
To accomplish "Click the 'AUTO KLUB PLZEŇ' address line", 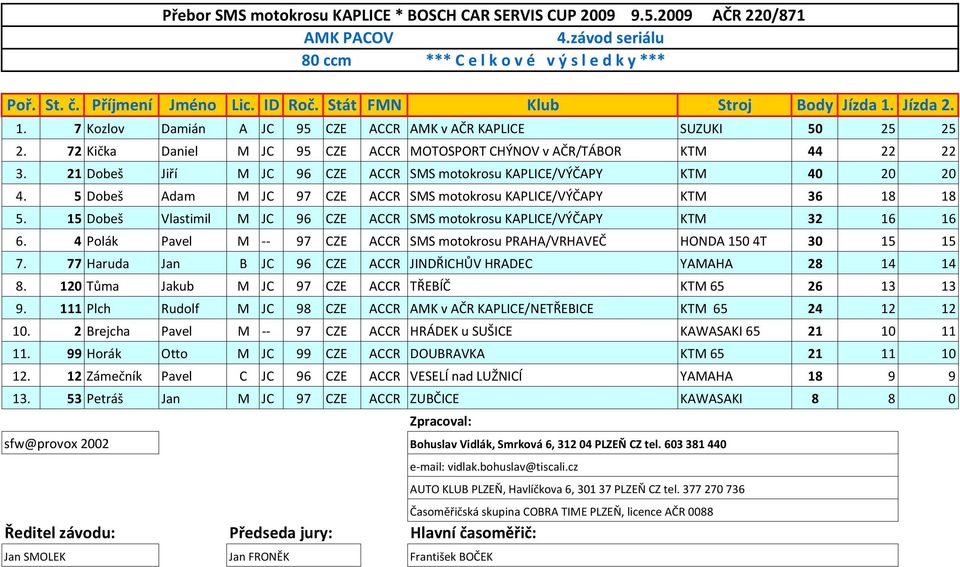I will click(x=653, y=489).
